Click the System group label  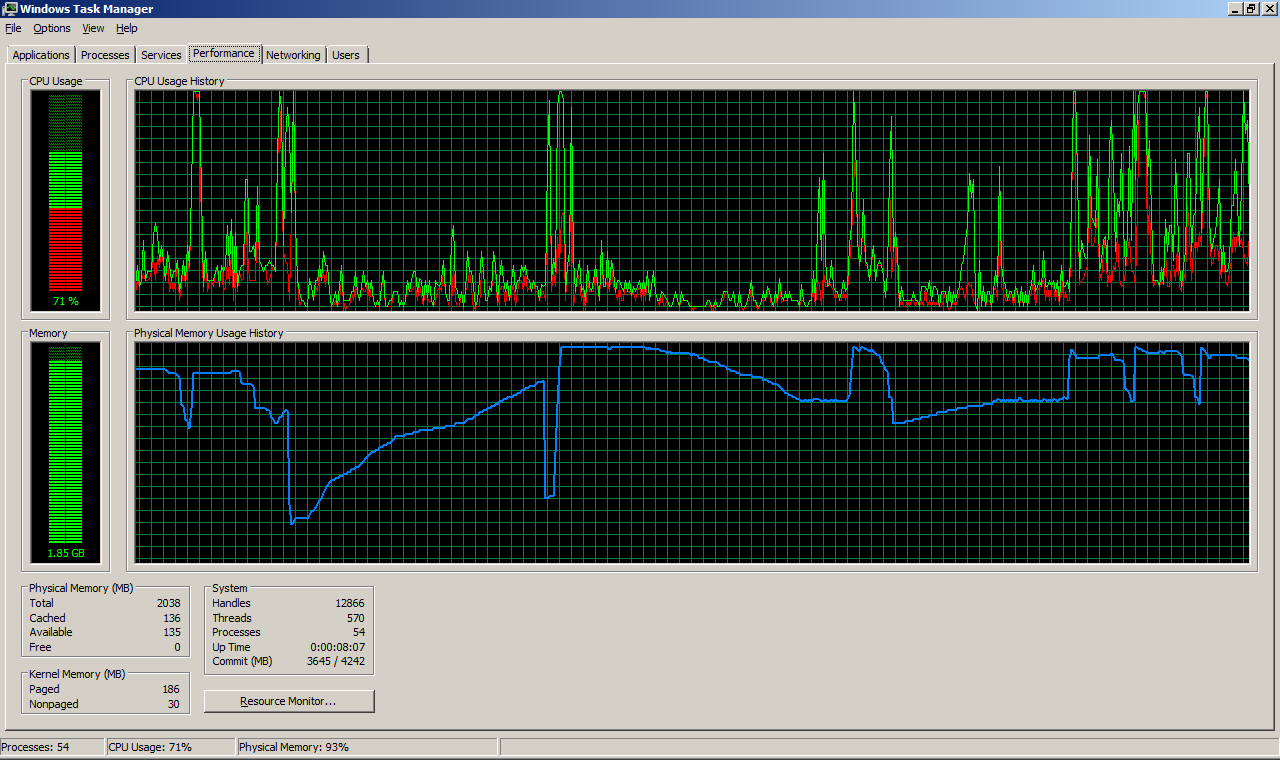pos(230,588)
